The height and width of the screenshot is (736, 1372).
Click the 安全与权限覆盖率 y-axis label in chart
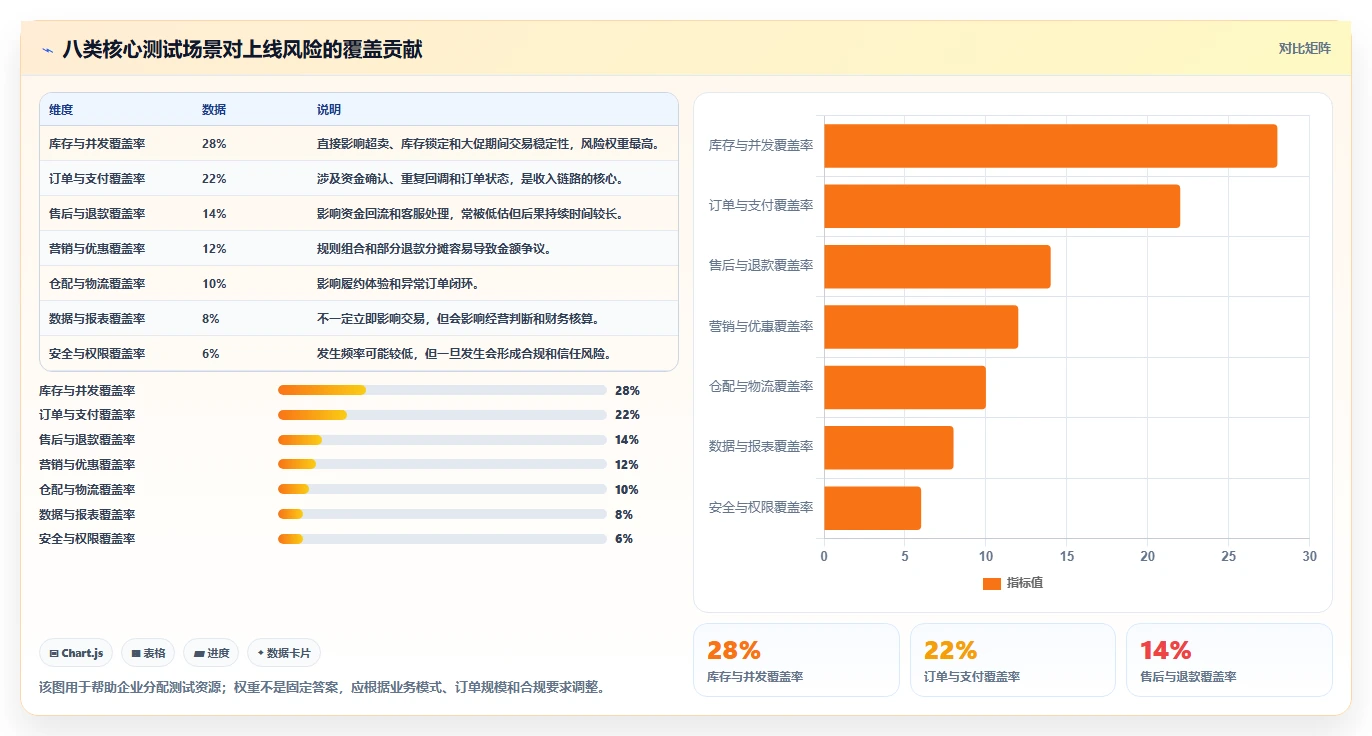761,508
